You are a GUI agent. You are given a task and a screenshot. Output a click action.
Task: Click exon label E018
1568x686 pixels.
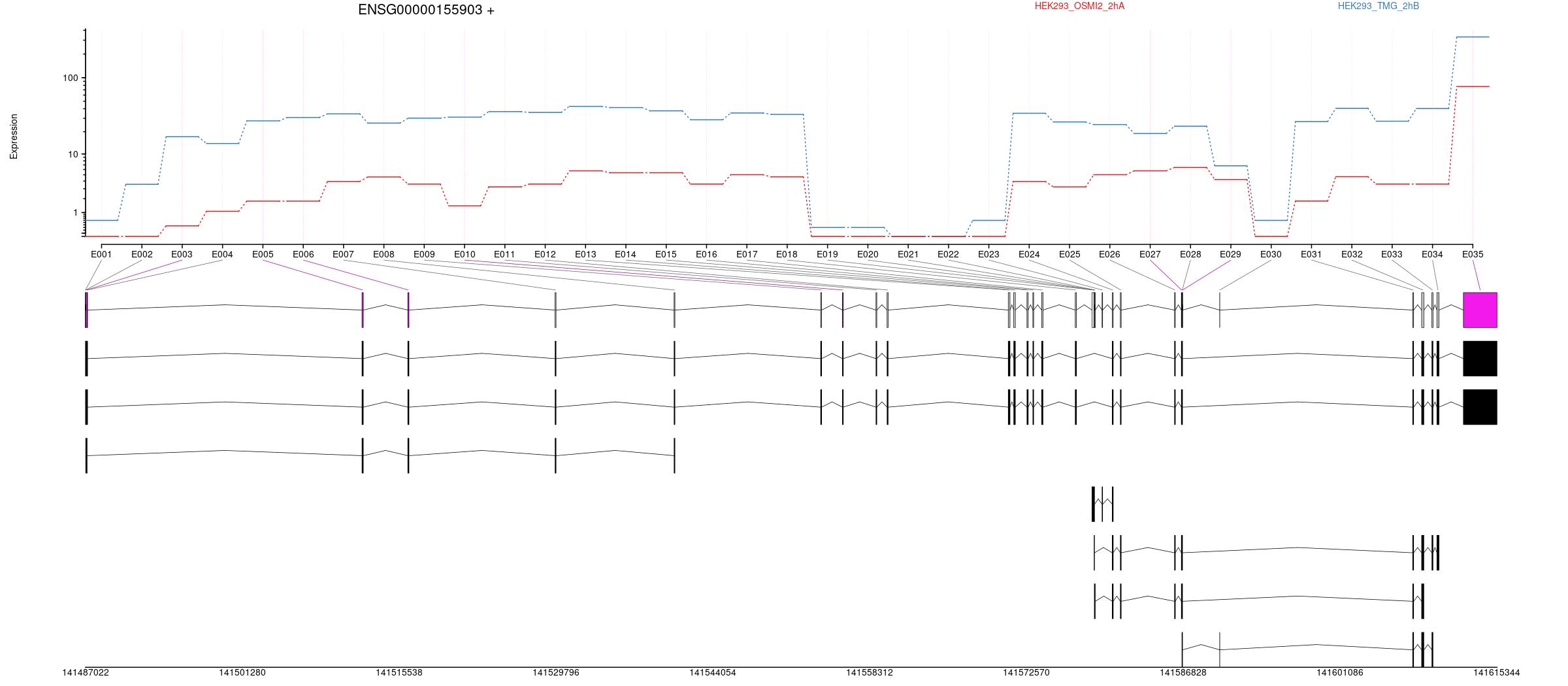pyautogui.click(x=787, y=254)
